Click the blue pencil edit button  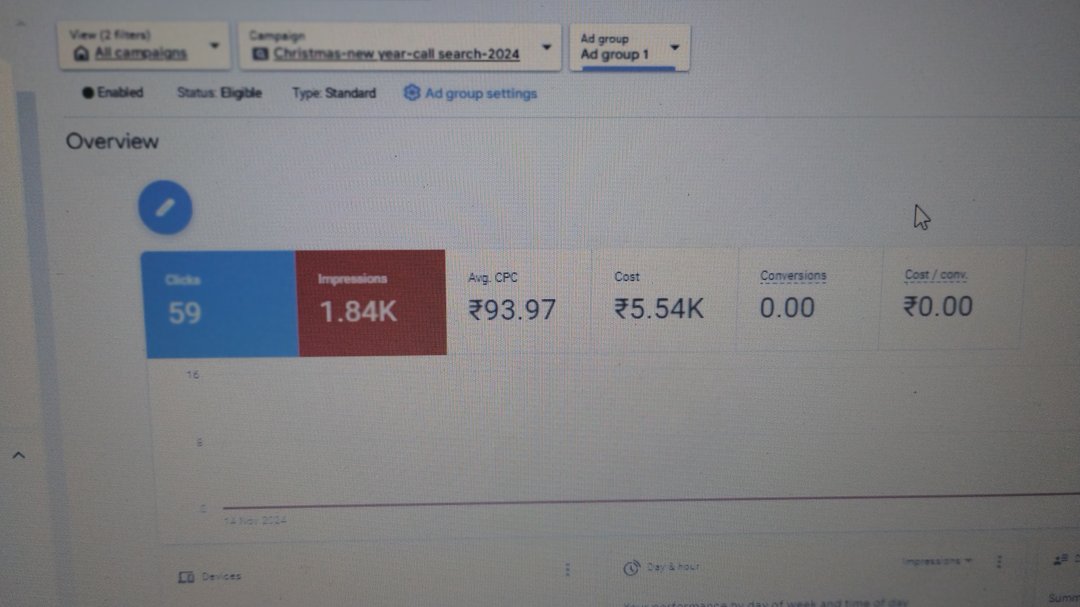tap(165, 207)
